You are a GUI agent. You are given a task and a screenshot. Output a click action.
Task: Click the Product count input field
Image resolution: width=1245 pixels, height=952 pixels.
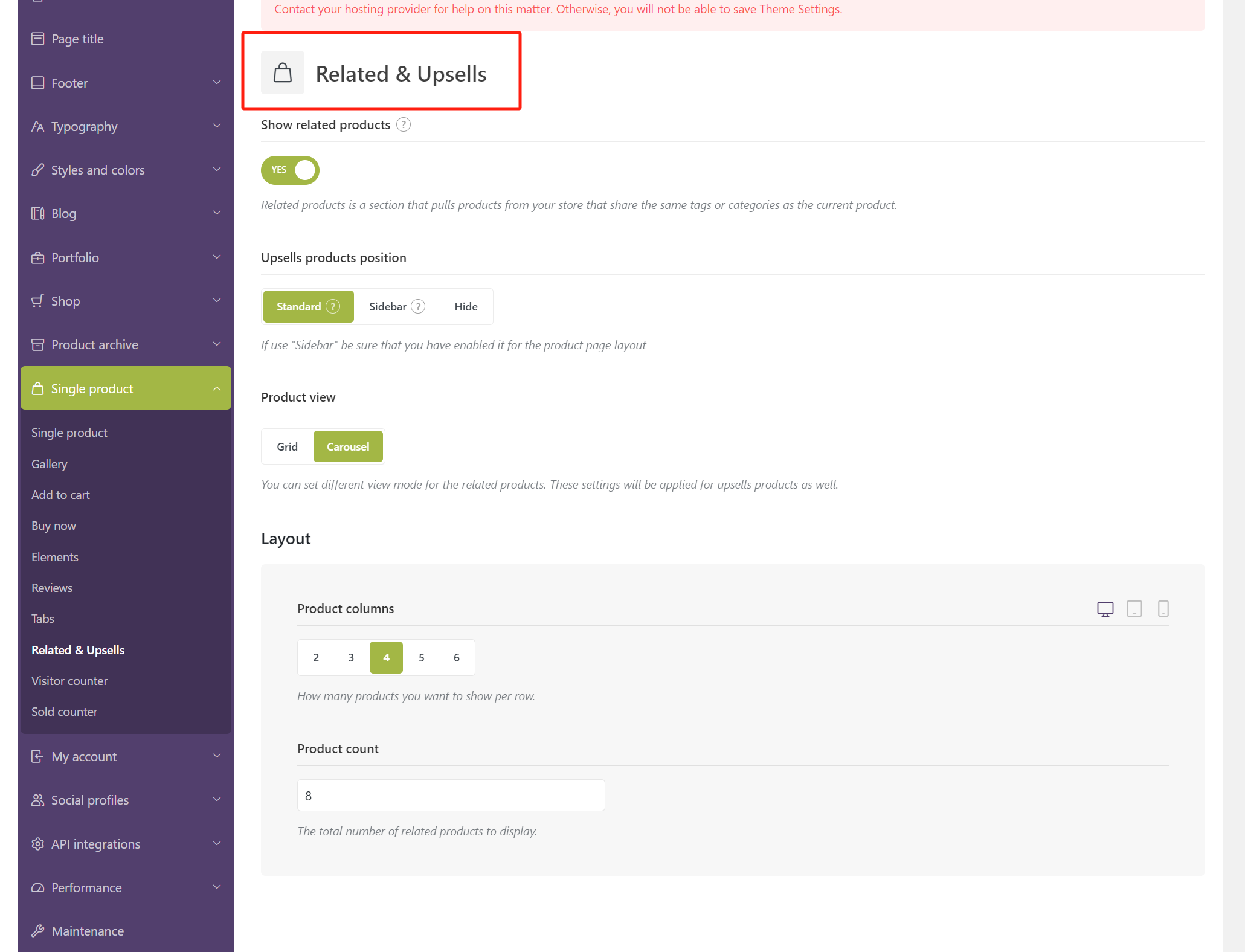(450, 795)
